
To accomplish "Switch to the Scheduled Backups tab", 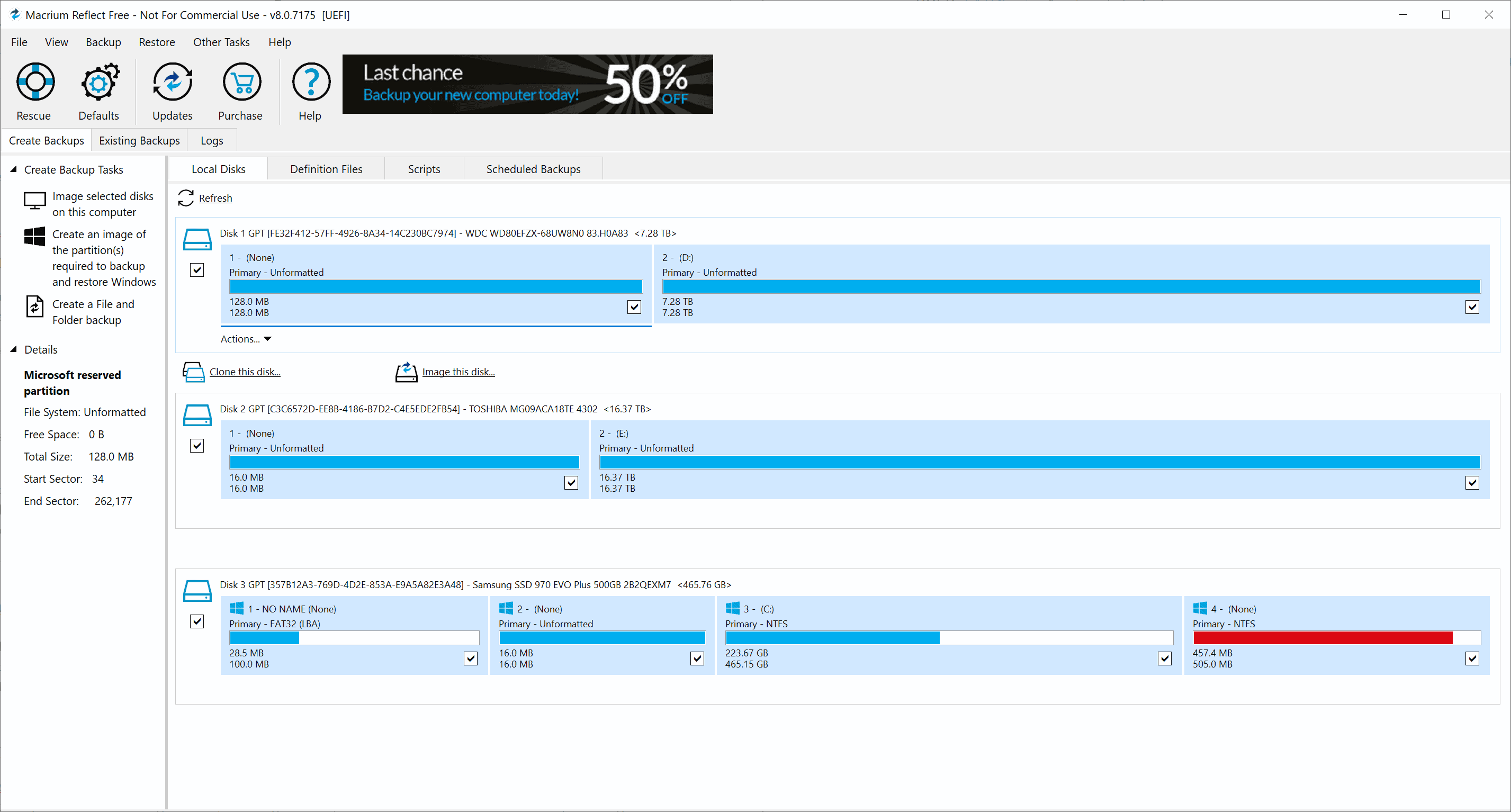I will [533, 168].
